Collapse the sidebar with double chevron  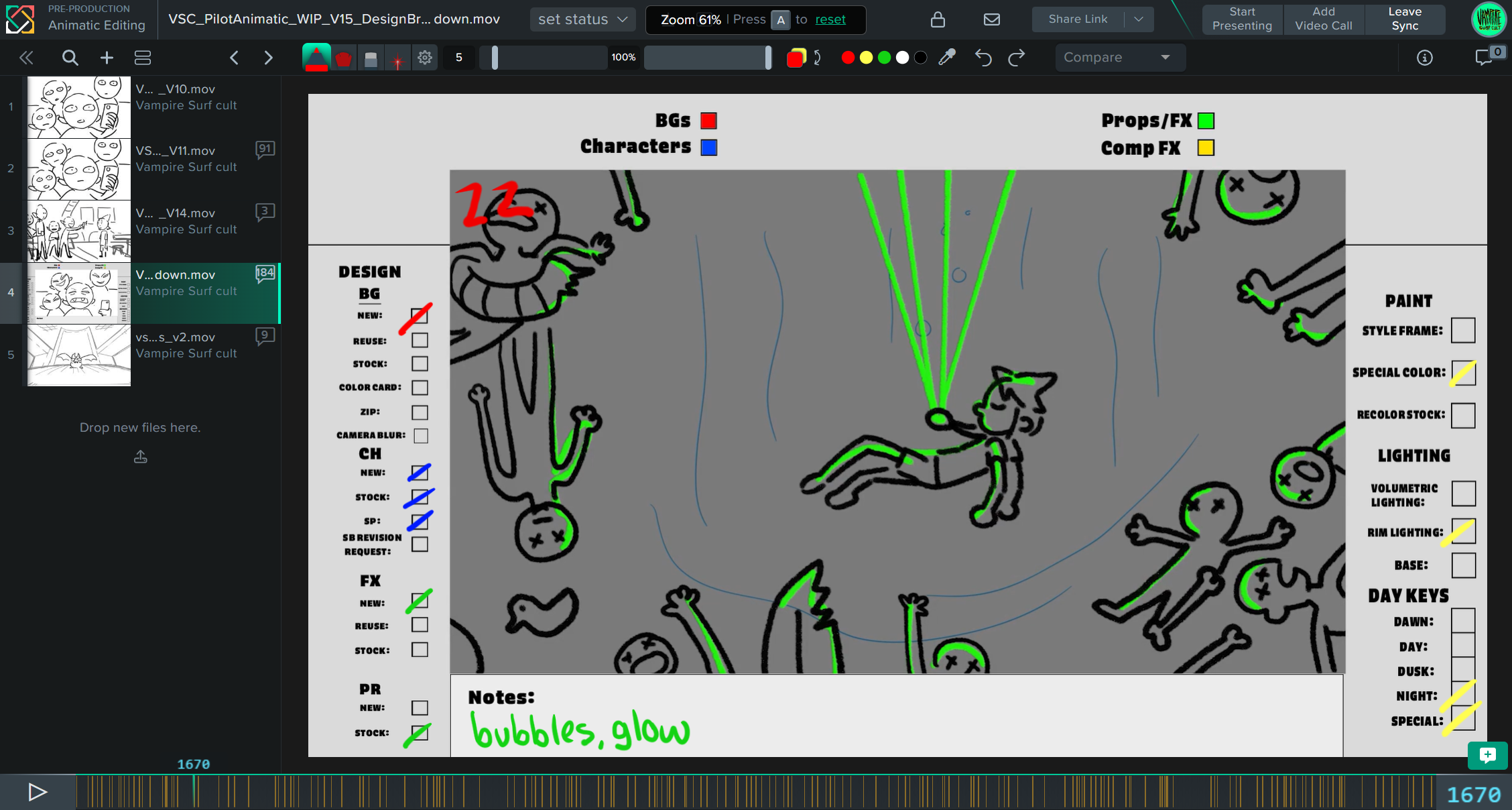point(26,58)
